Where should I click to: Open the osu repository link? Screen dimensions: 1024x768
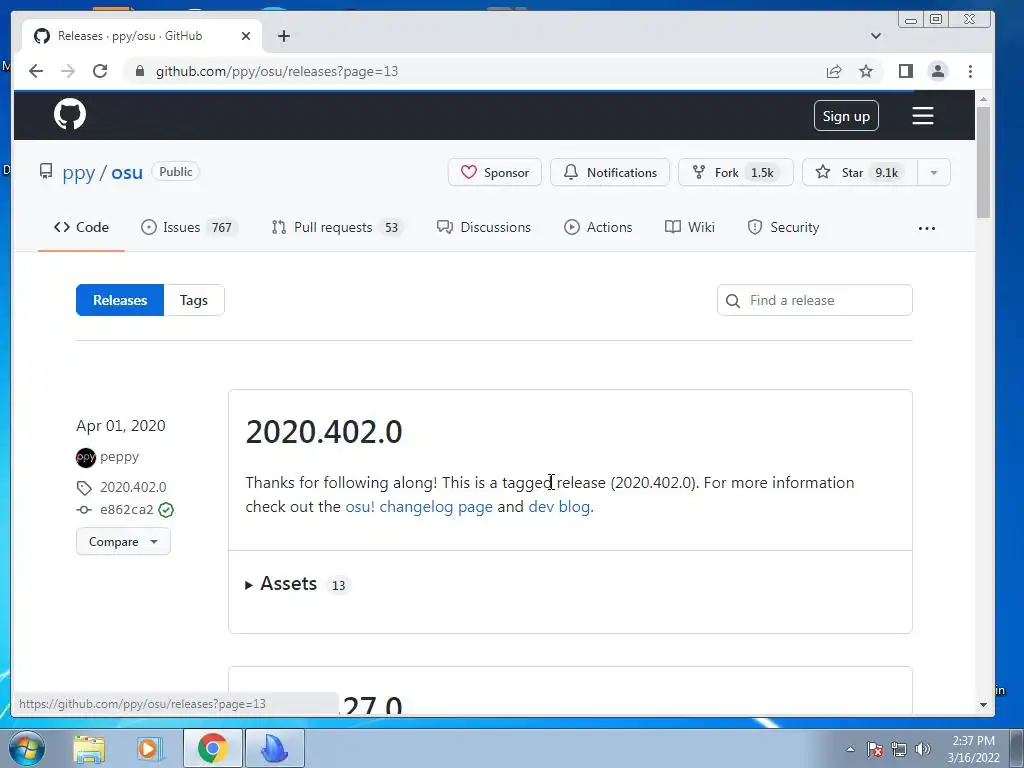tap(127, 172)
